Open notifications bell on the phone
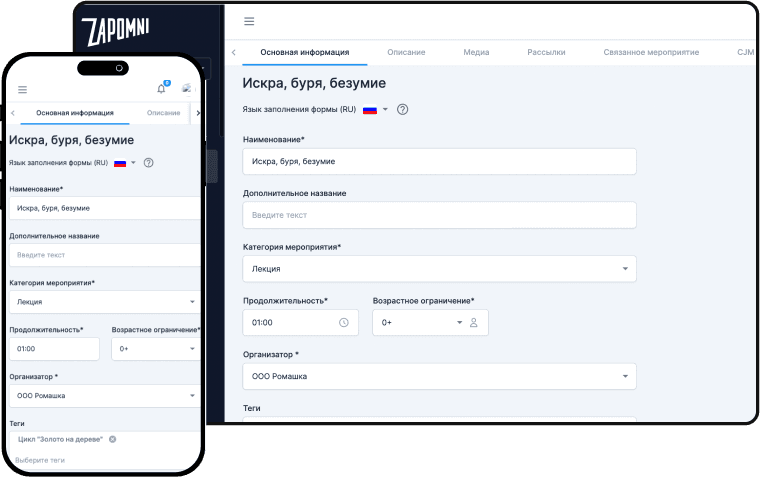The width and height of the screenshot is (760, 477). tap(162, 89)
